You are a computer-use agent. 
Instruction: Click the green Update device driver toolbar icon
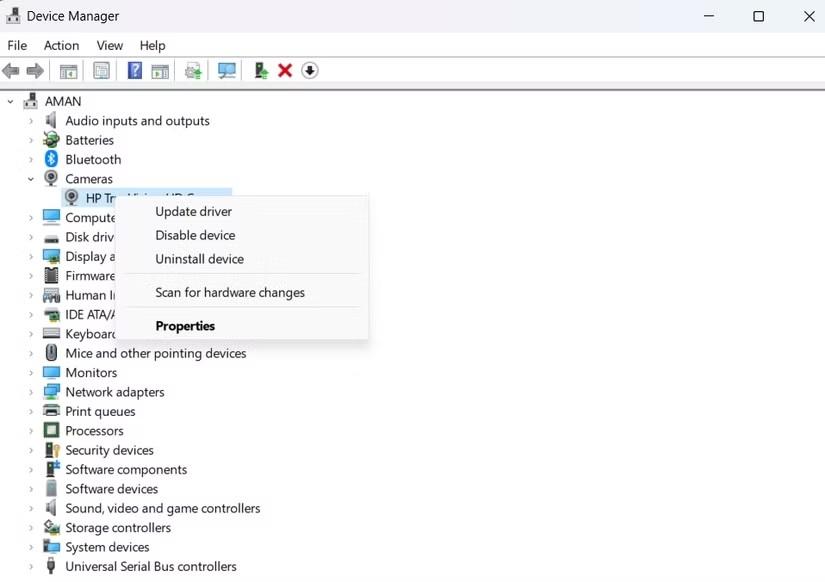tap(261, 71)
